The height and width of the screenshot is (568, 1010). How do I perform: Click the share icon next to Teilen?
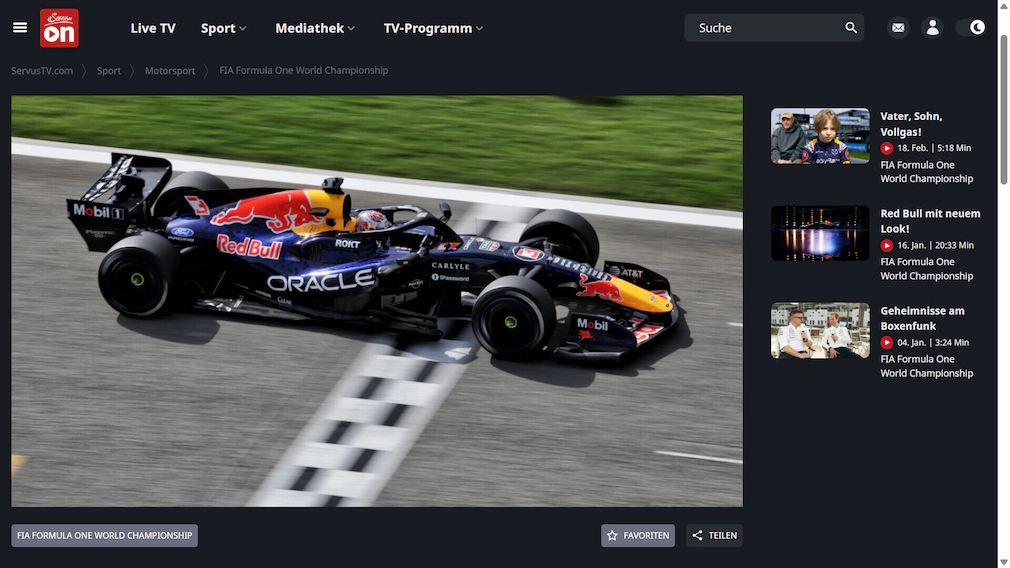pyautogui.click(x=697, y=536)
